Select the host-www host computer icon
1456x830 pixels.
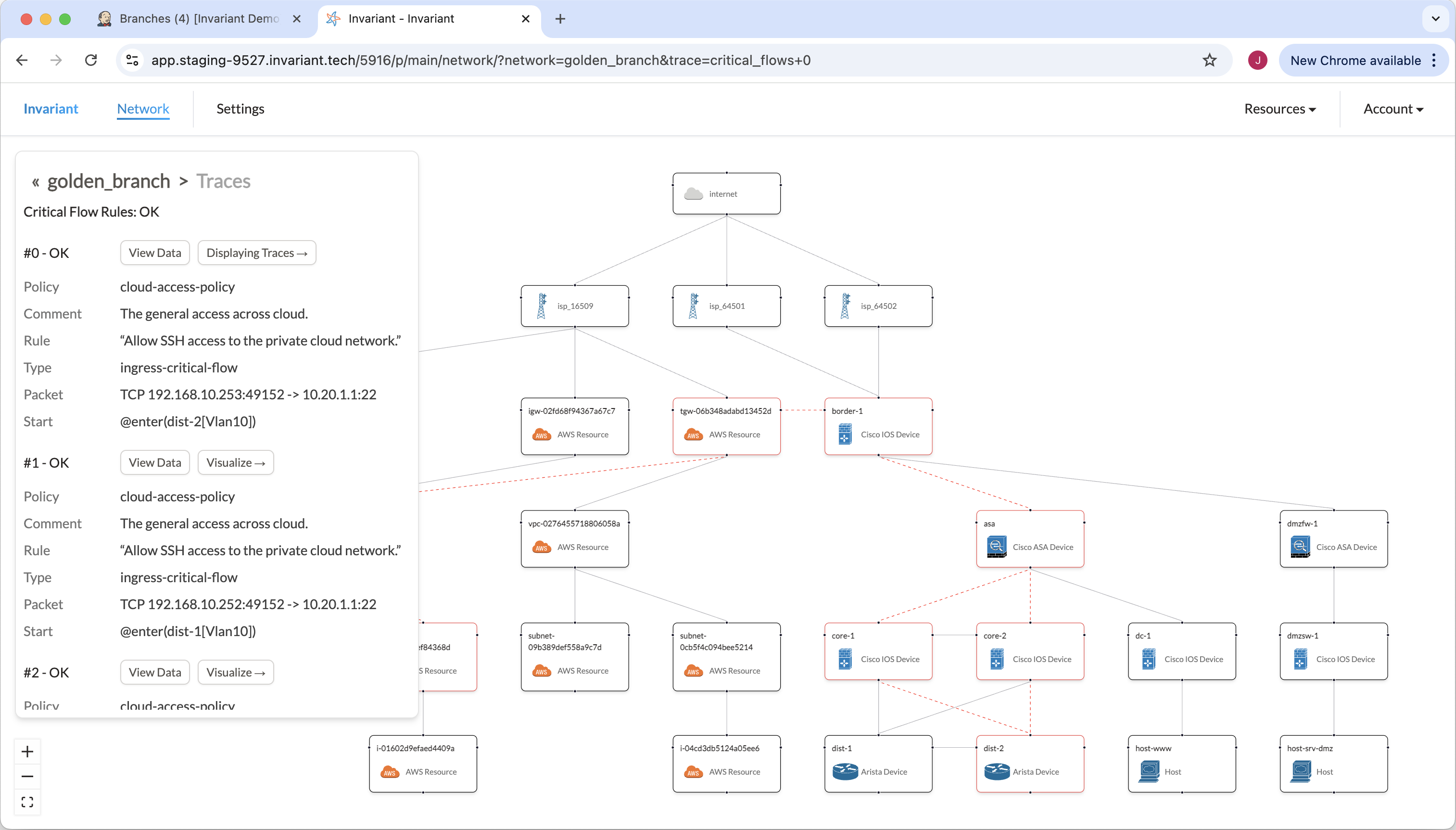[1149, 772]
